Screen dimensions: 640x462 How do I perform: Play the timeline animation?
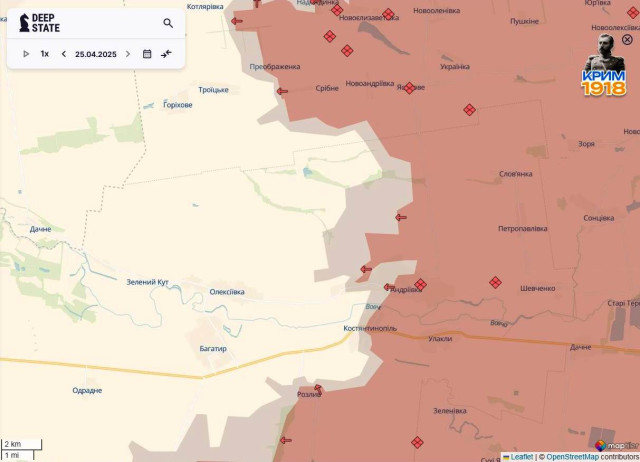(x=26, y=54)
